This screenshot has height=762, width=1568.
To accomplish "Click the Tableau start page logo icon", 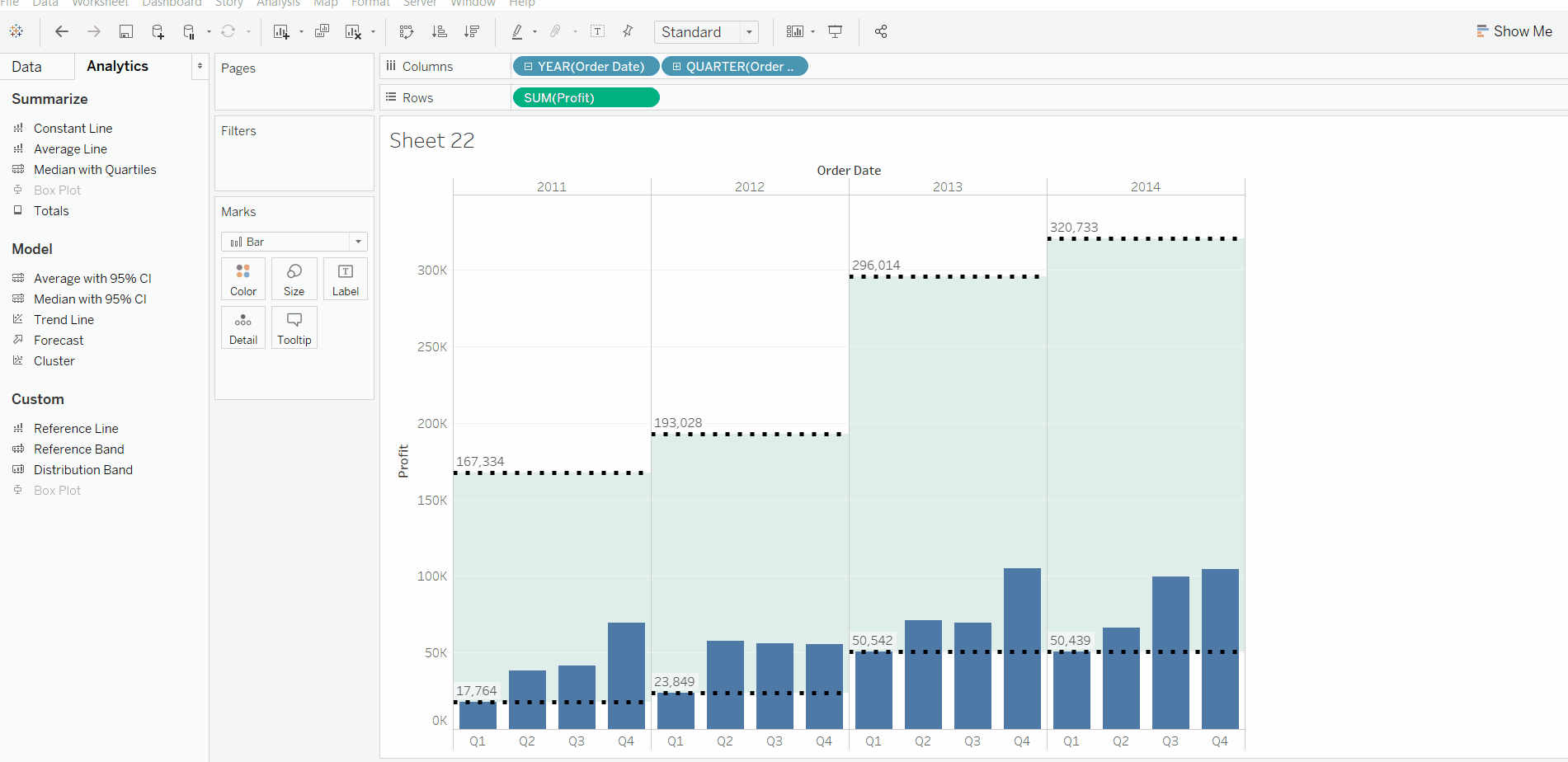I will pyautogui.click(x=16, y=31).
